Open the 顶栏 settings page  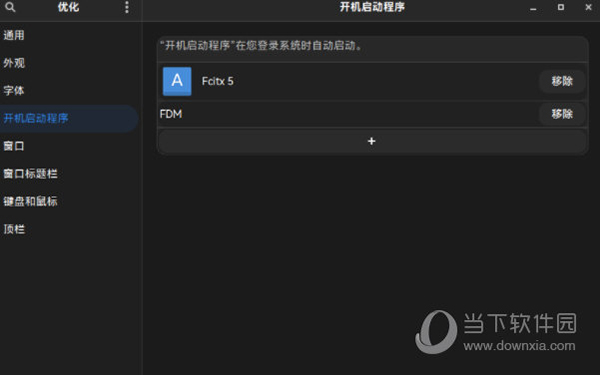pos(69,229)
